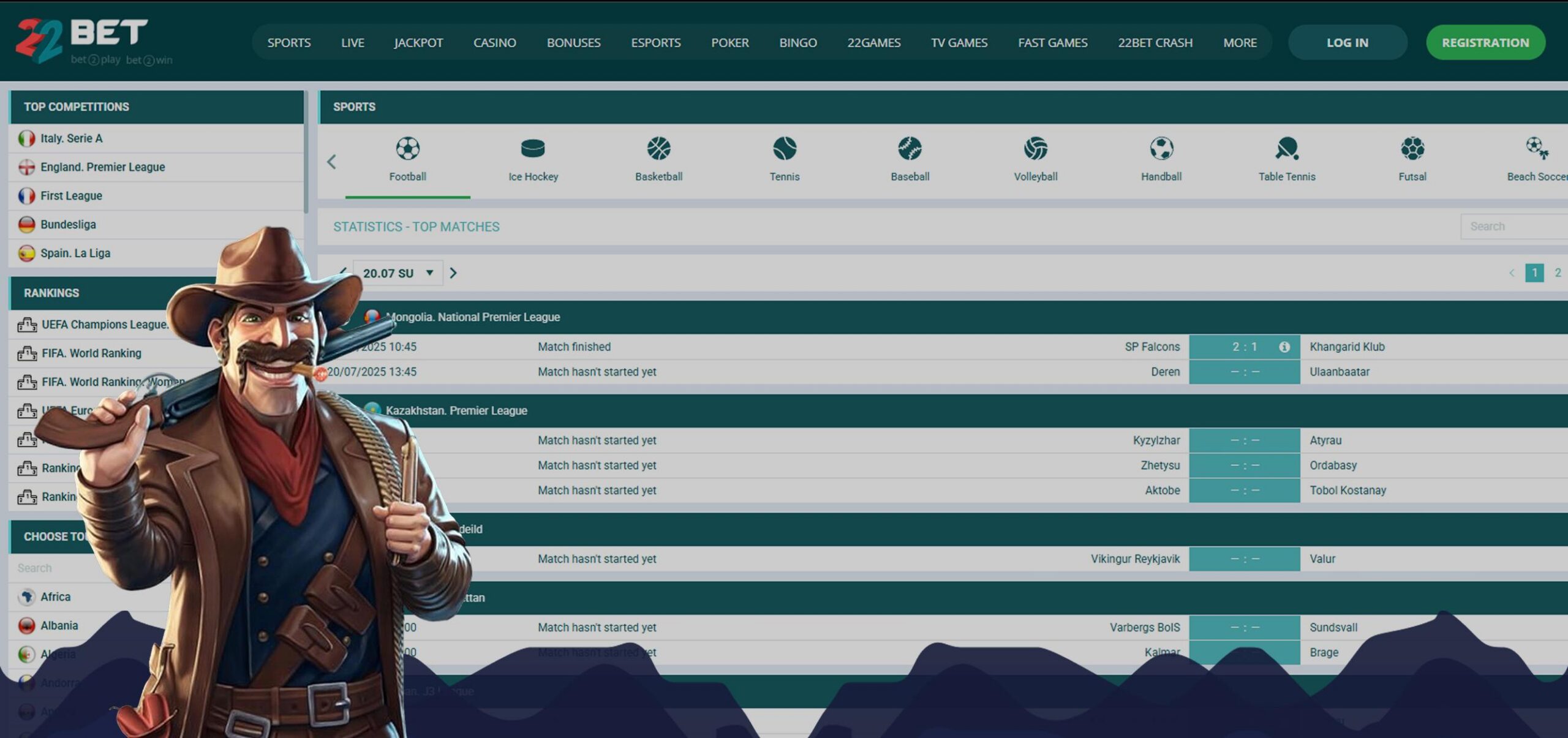This screenshot has width=1568, height=738.
Task: Open the CASINO menu item
Action: (494, 43)
